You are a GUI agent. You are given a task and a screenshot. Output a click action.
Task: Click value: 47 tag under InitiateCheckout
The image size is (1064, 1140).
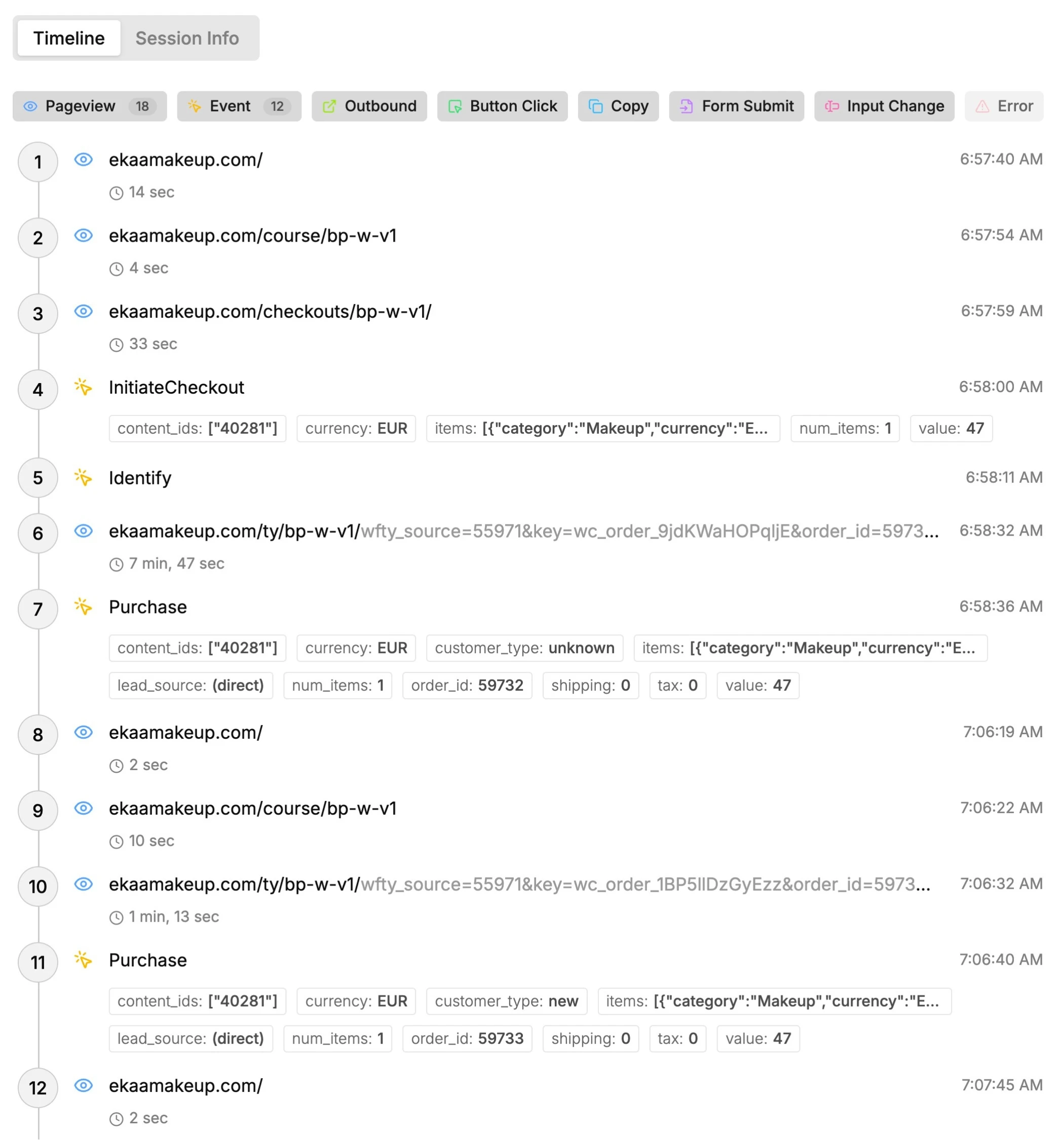(951, 428)
